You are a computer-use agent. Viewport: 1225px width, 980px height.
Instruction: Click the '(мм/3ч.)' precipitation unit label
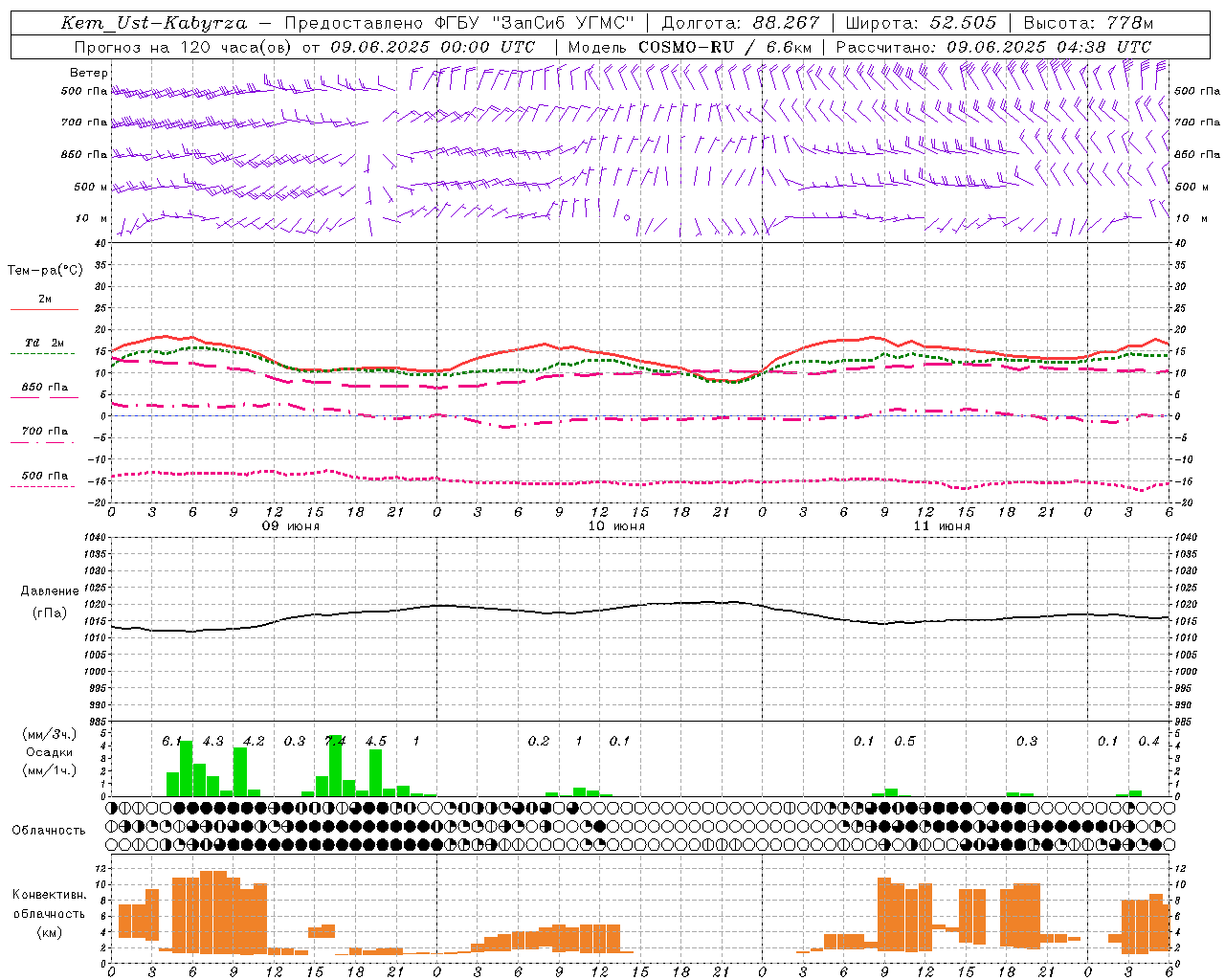pos(50,734)
